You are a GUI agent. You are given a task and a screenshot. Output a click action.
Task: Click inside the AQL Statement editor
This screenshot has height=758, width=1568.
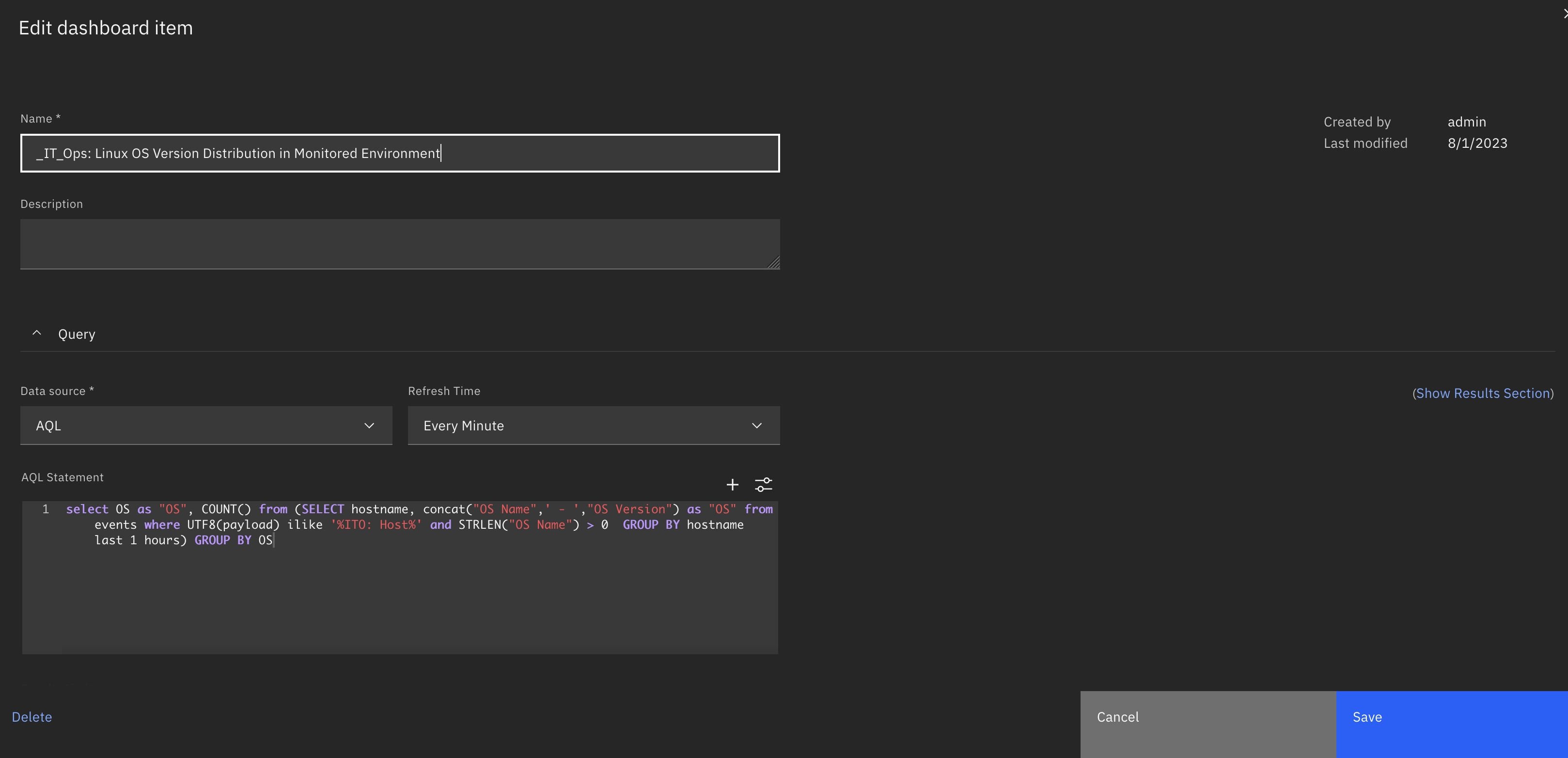(400, 577)
